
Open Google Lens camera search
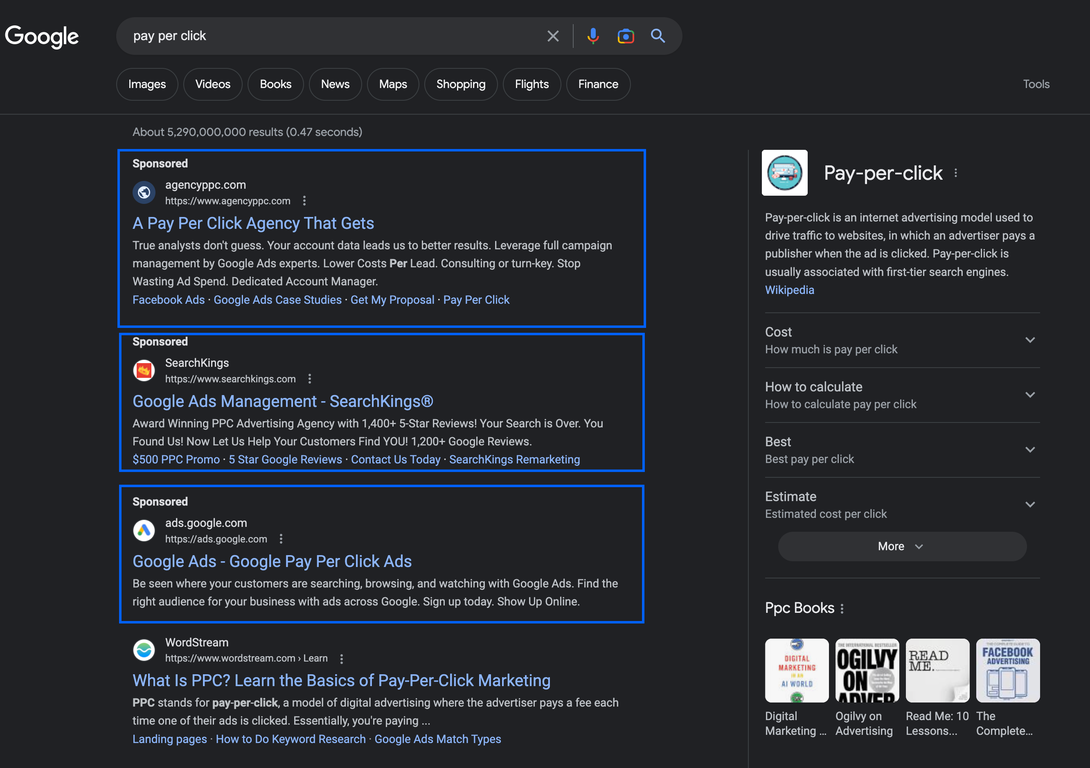tap(626, 36)
